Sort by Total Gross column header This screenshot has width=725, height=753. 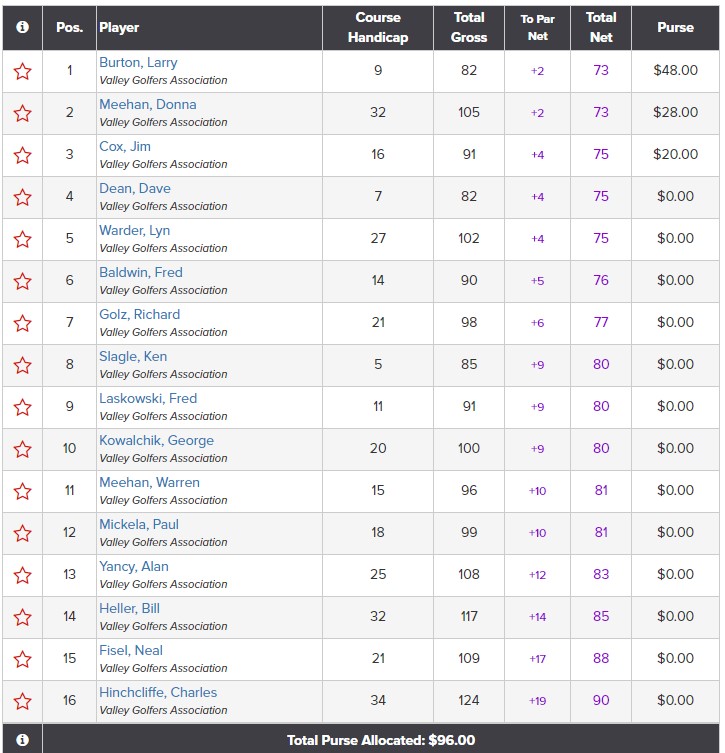(469, 28)
